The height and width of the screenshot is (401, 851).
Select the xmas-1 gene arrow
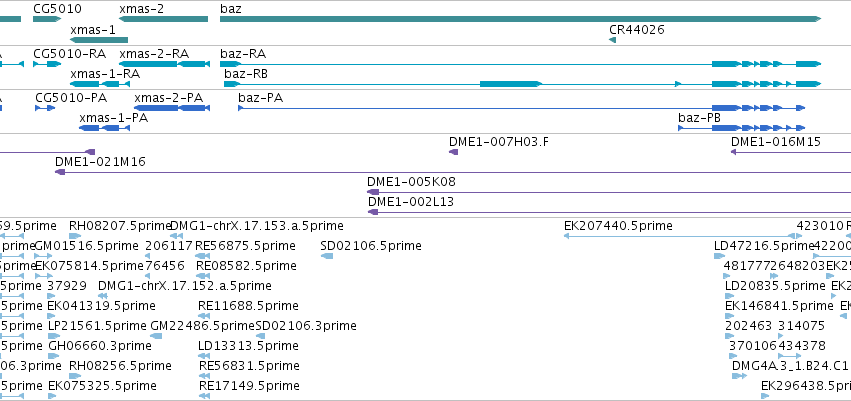(x=99, y=40)
